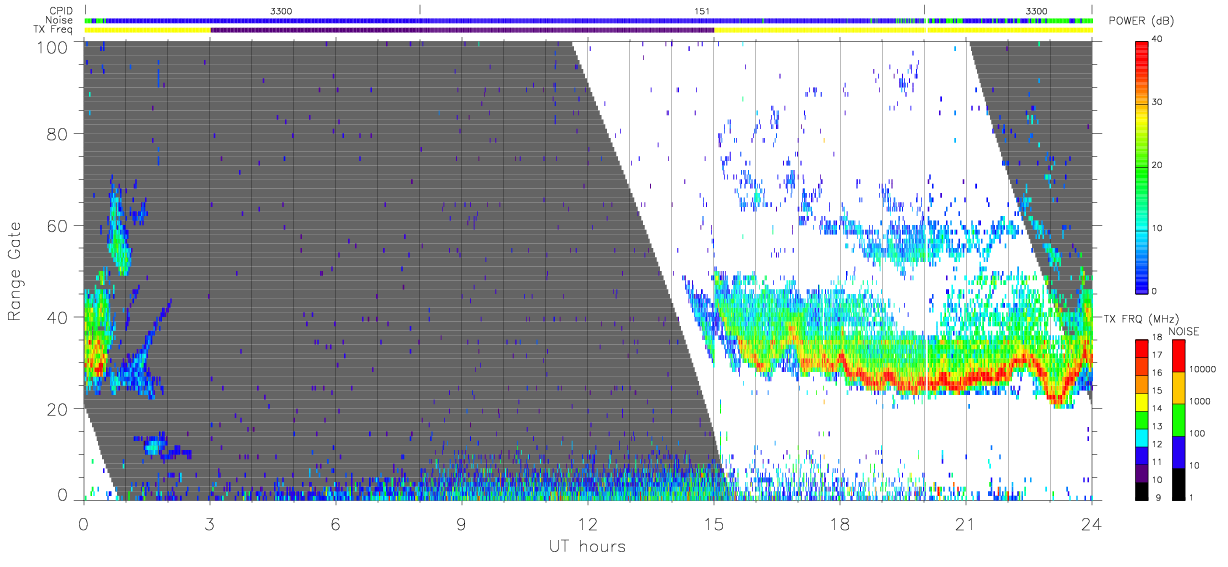Click the blue Noise strip above the plot
Viewport: 1228px width, 567px height.
[588, 20]
